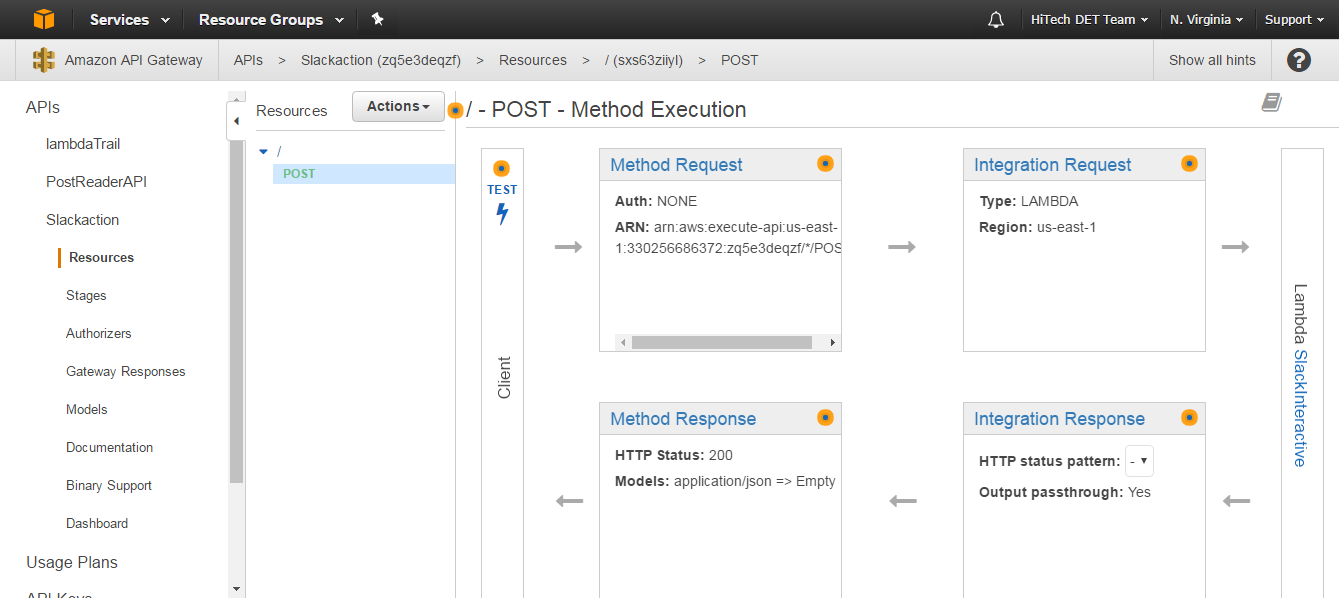Click left arrow of Method Request scrollbar
This screenshot has width=1339, height=602.
click(x=622, y=342)
